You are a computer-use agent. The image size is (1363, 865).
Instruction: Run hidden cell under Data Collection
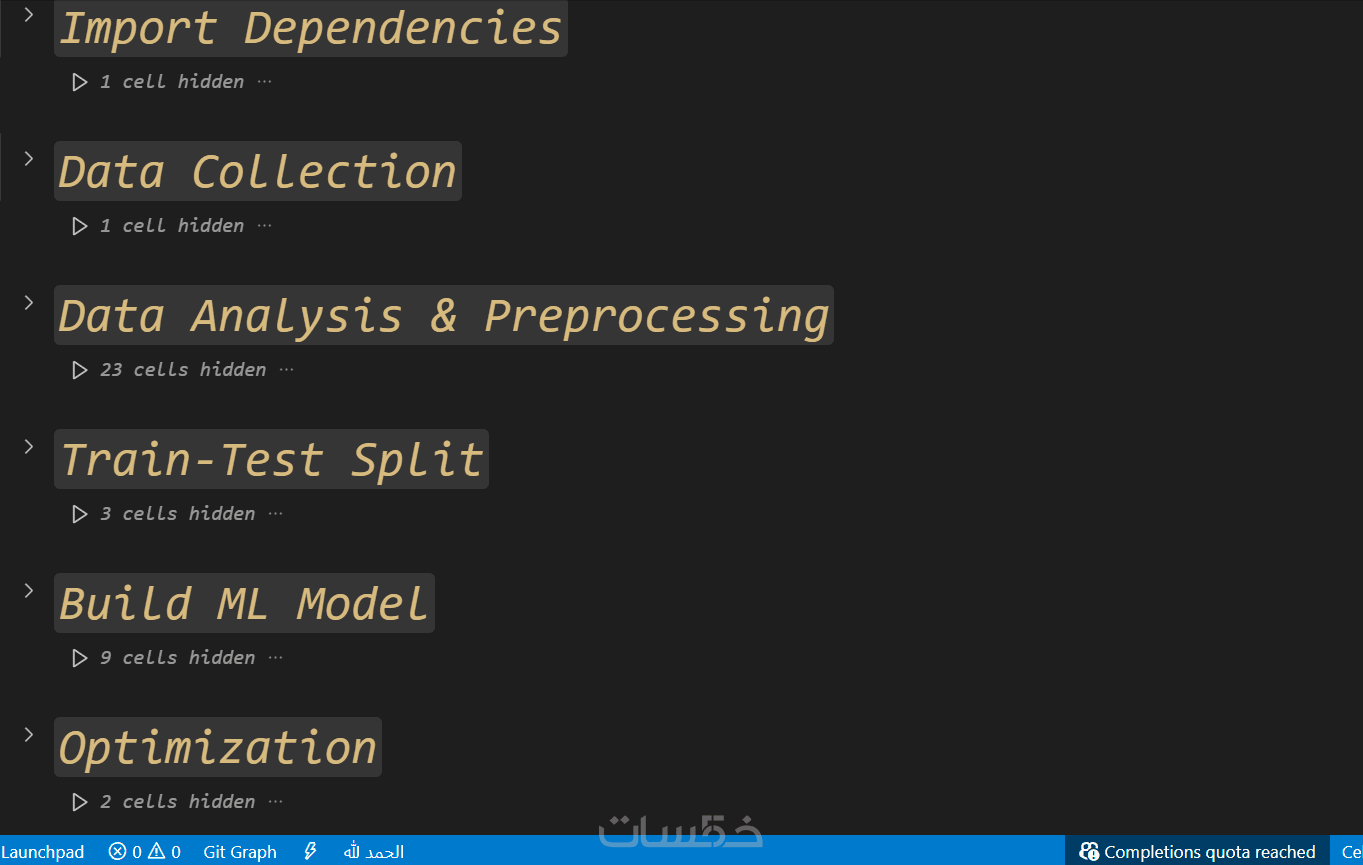80,226
